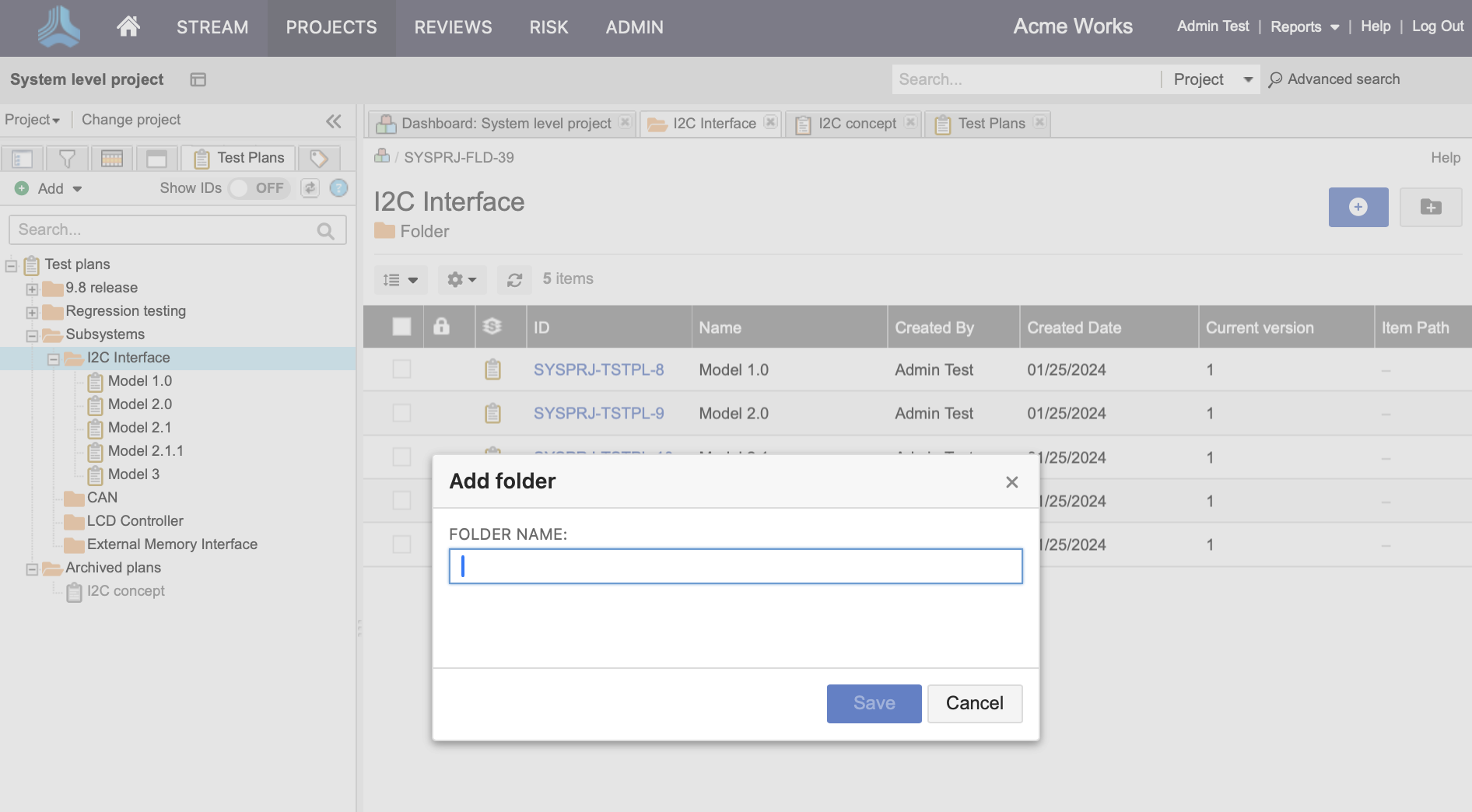
Task: Expand the 9.8 release folder
Action: click(x=32, y=289)
